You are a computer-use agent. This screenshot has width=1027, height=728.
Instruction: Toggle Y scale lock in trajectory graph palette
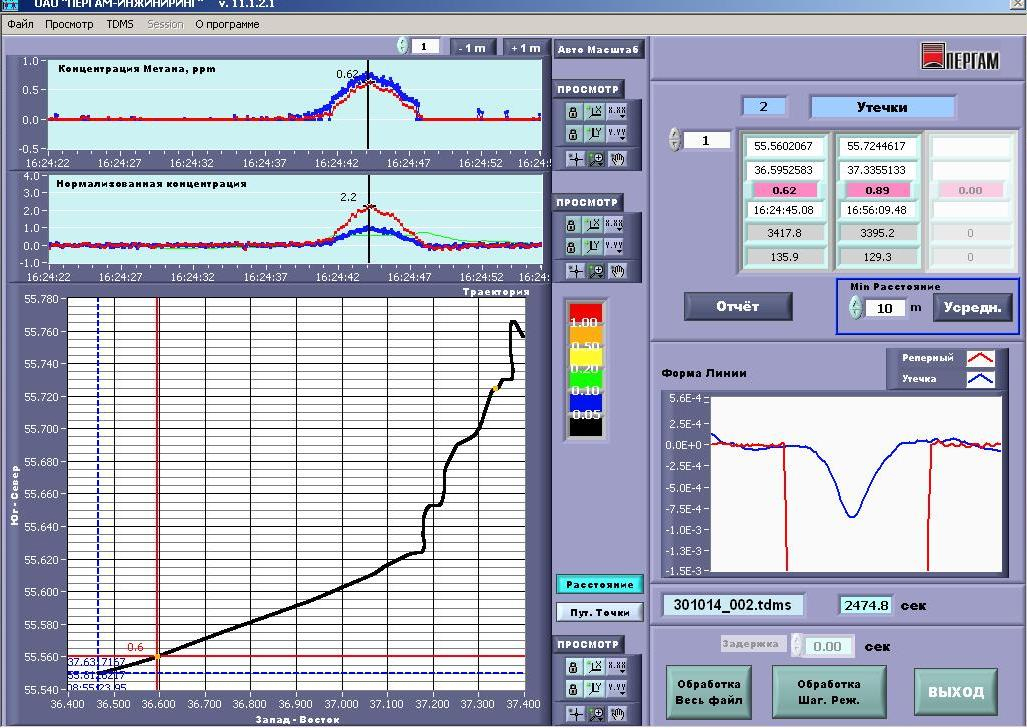[x=572, y=689]
